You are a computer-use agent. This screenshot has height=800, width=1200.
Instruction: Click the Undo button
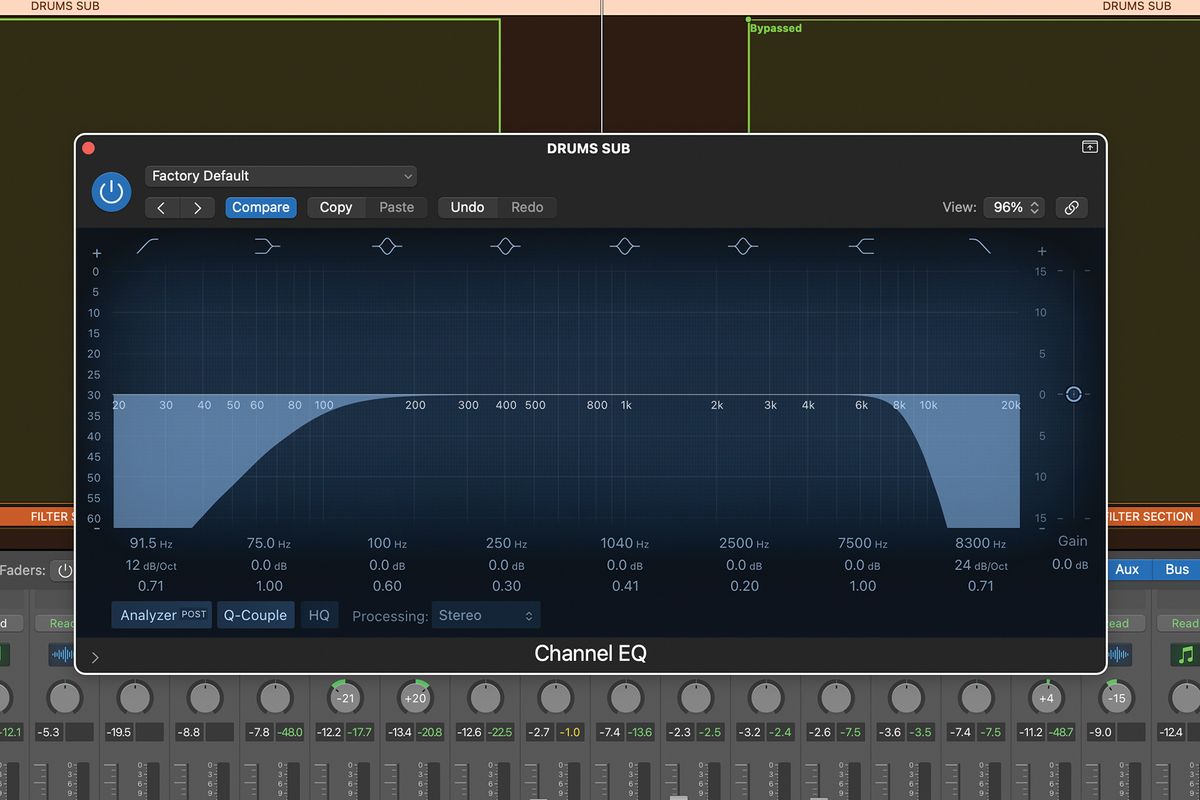(467, 207)
